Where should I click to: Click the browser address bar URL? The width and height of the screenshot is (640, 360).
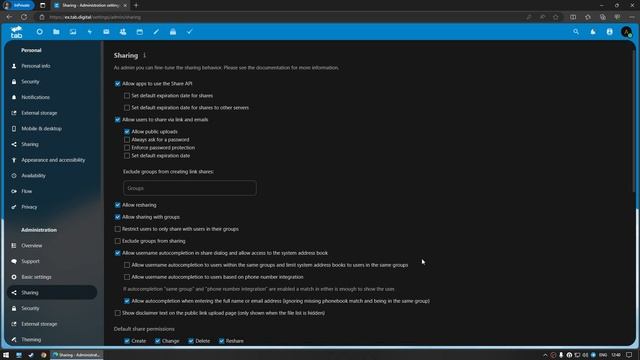pos(95,17)
